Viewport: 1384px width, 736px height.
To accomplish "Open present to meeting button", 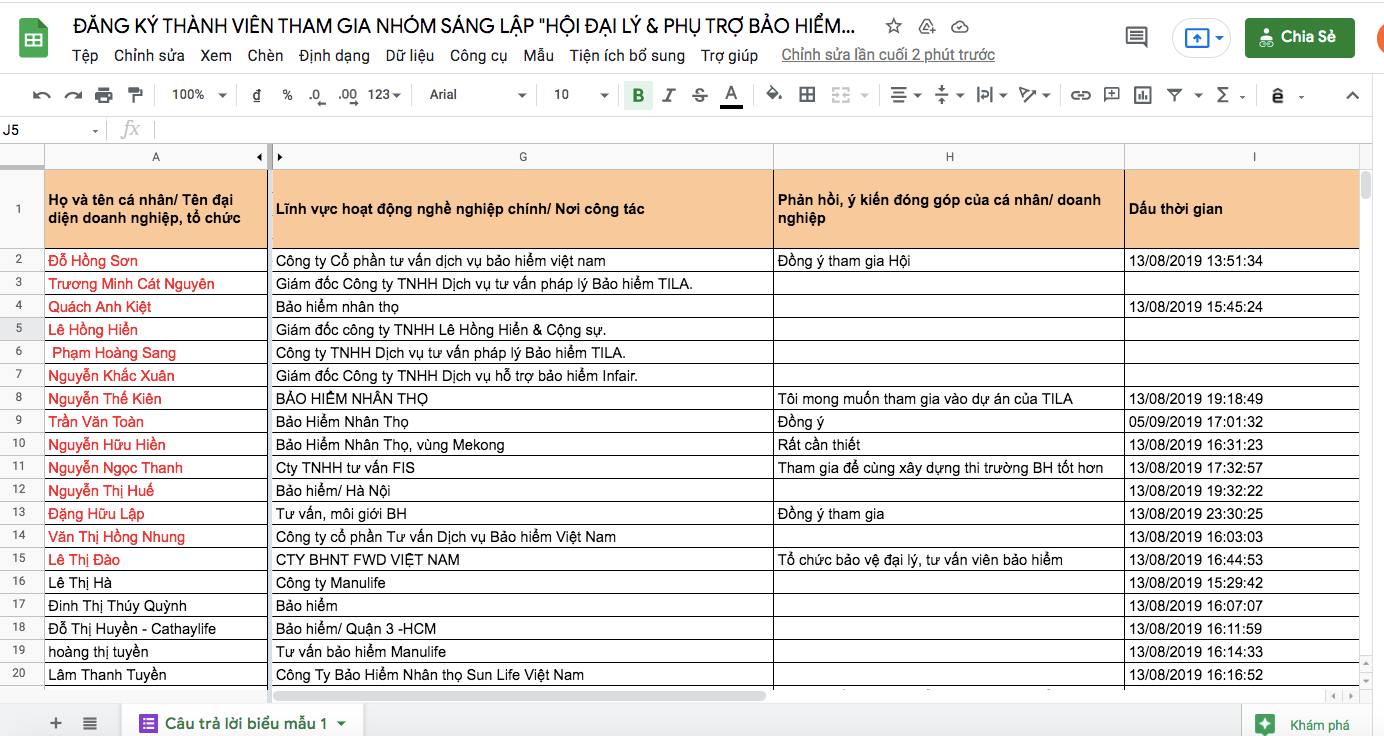I will pos(1202,38).
